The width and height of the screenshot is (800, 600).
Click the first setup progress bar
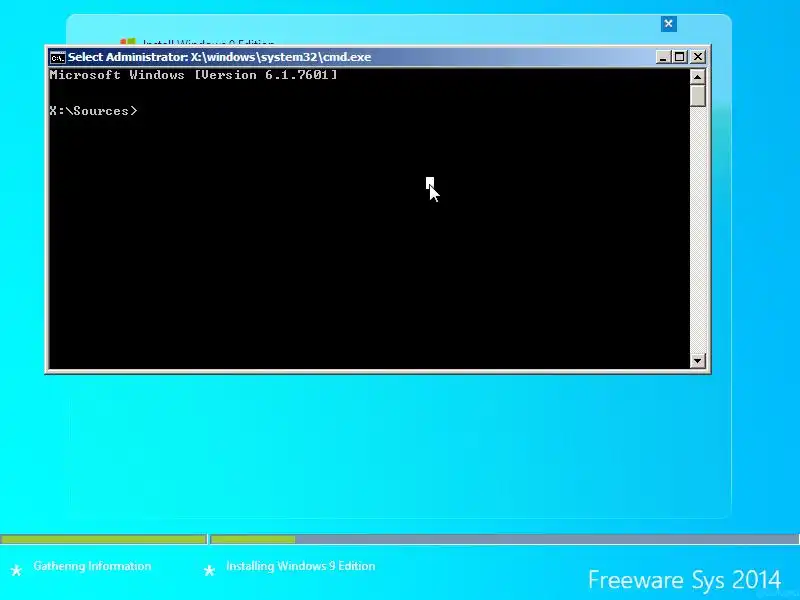click(x=104, y=539)
